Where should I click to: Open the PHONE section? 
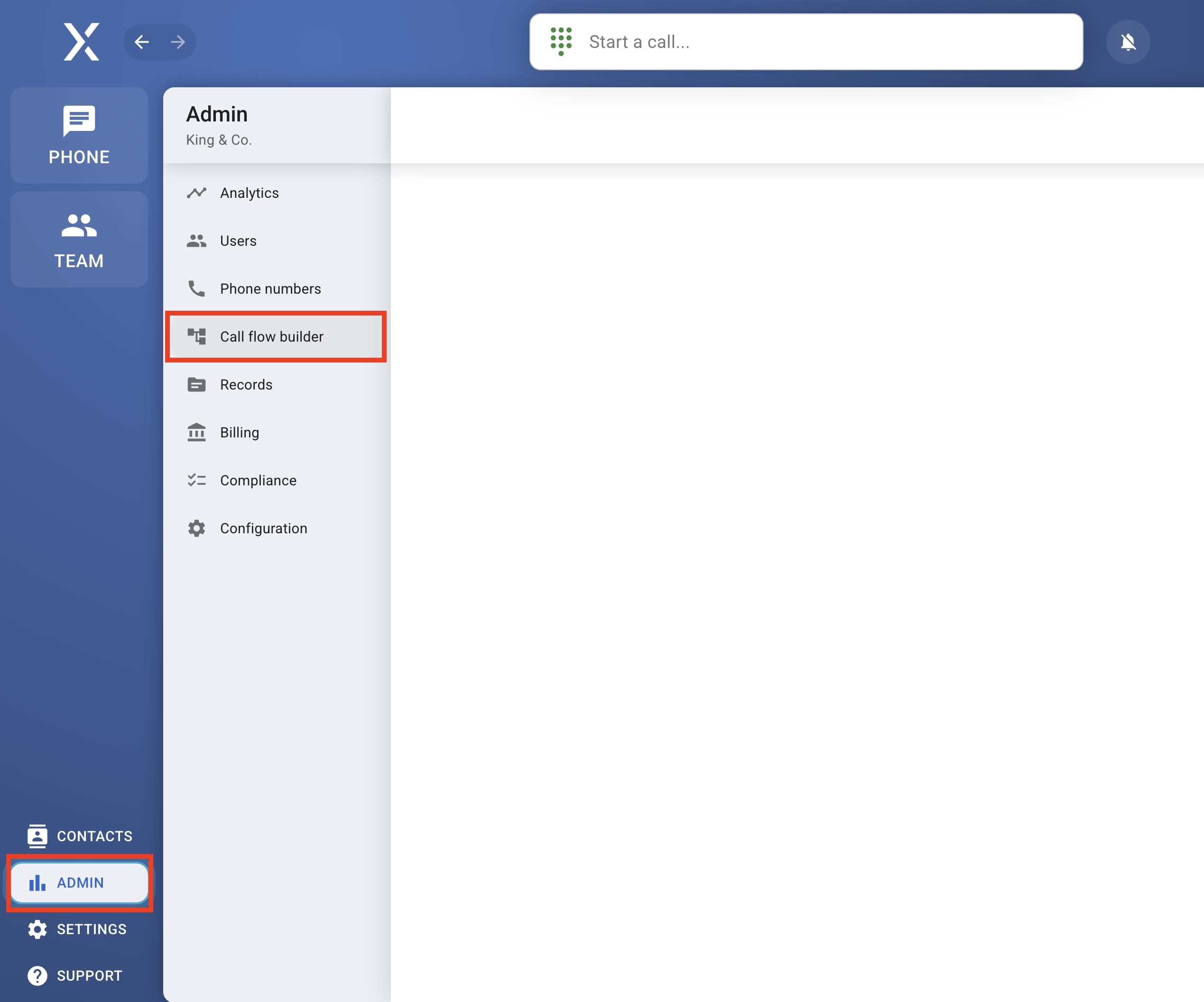[79, 135]
